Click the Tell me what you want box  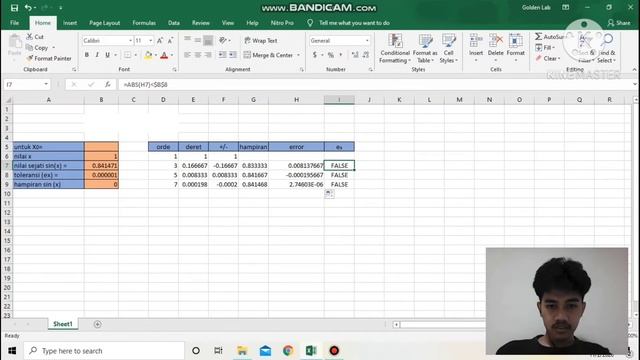click(x=354, y=23)
